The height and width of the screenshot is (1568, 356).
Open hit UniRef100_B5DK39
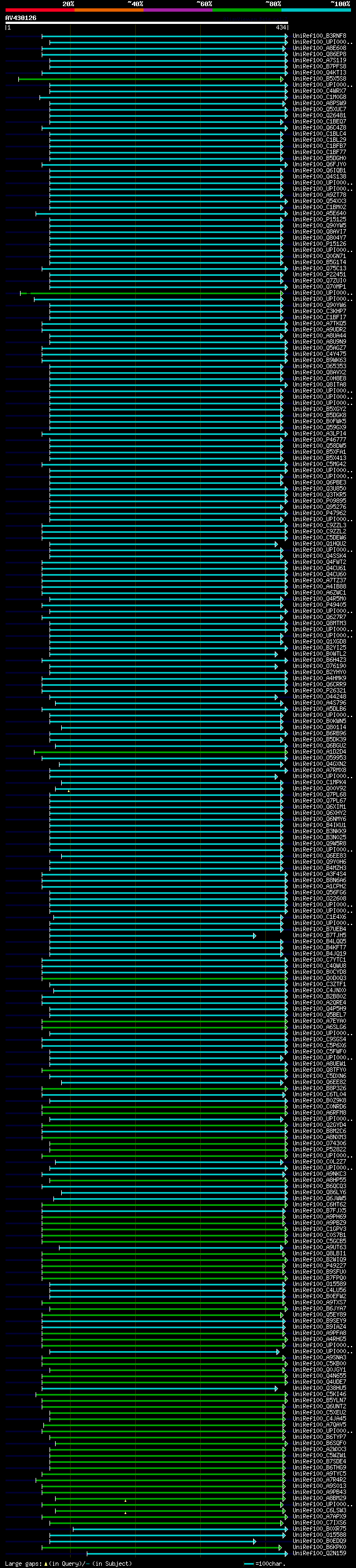[319, 740]
